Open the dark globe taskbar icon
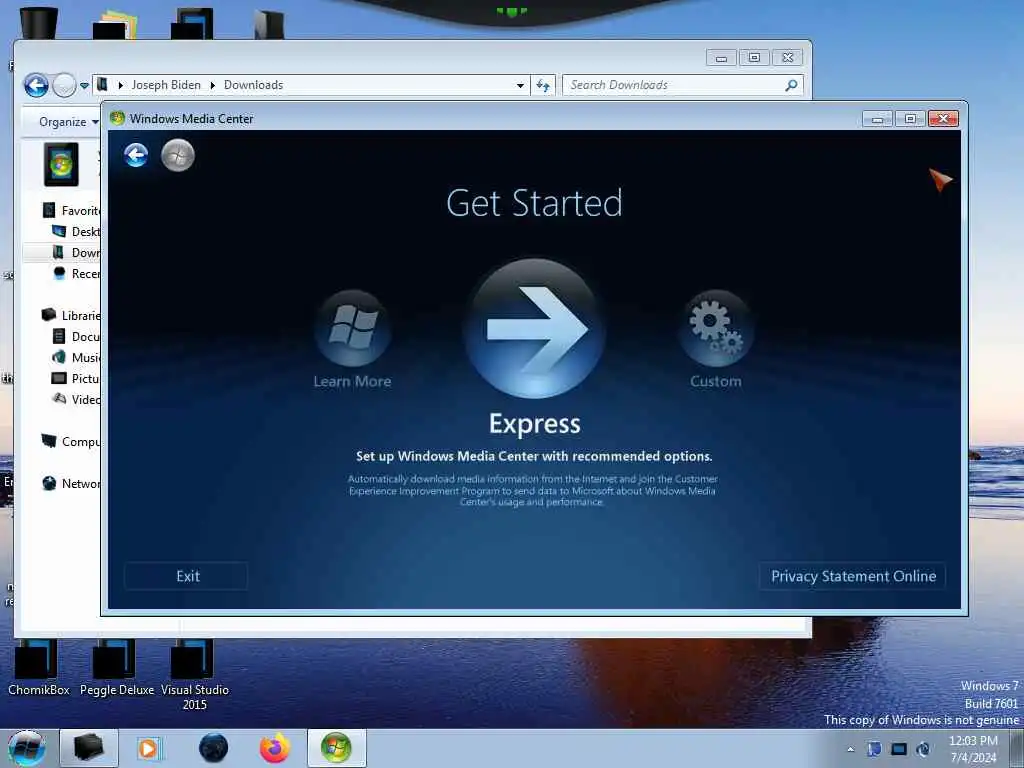Viewport: 1024px width, 768px height. pos(214,748)
